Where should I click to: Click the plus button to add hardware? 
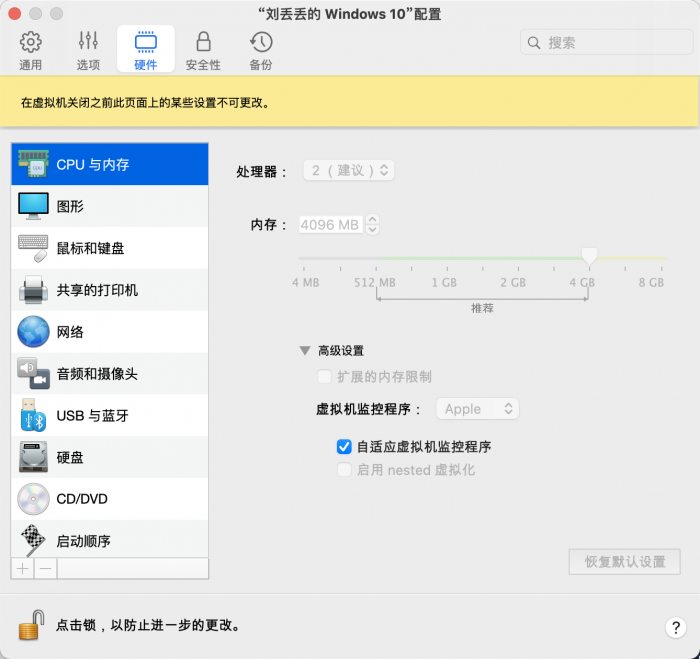click(23, 568)
